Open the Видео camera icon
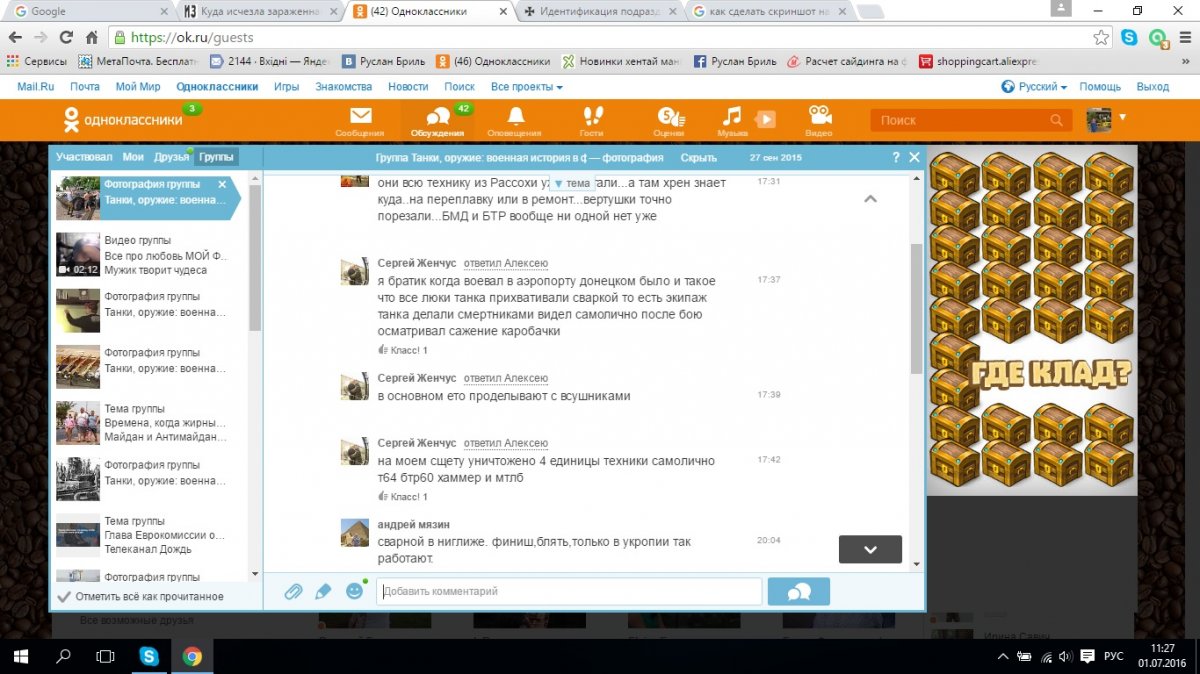 tap(819, 117)
